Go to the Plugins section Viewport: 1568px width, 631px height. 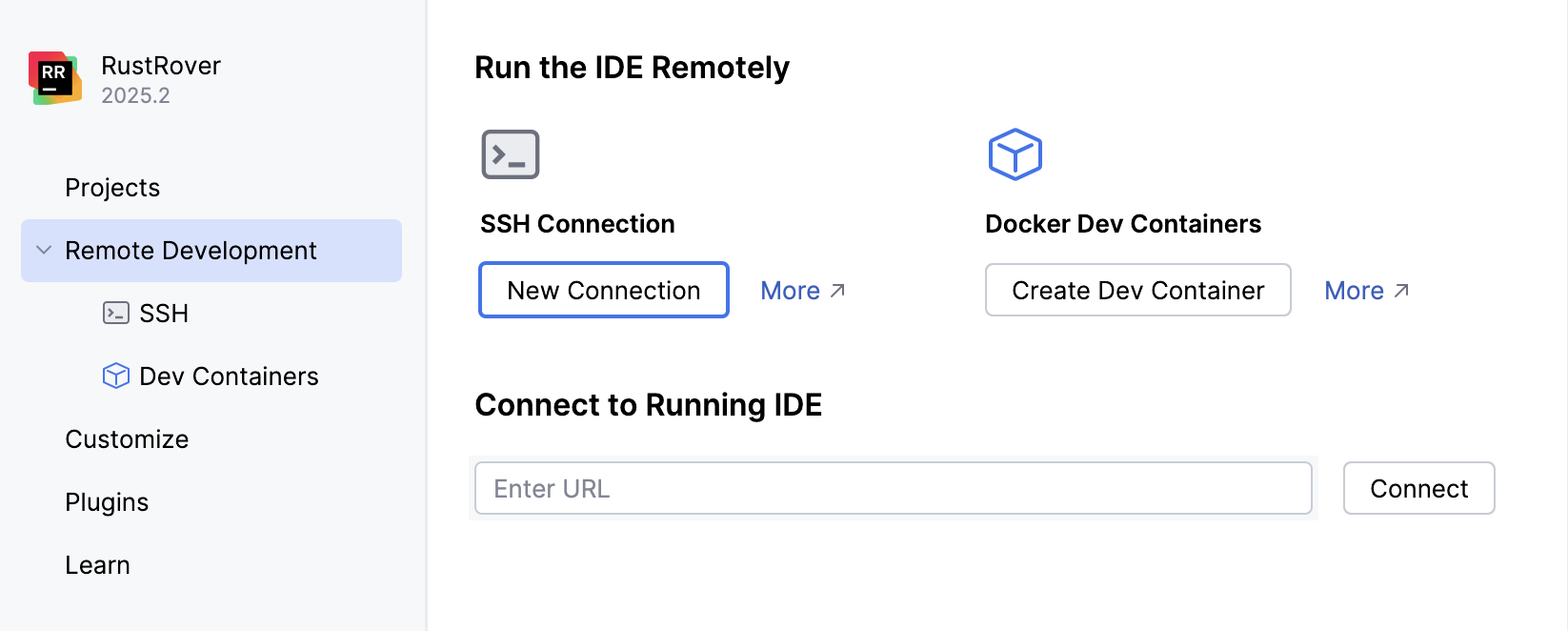[107, 502]
